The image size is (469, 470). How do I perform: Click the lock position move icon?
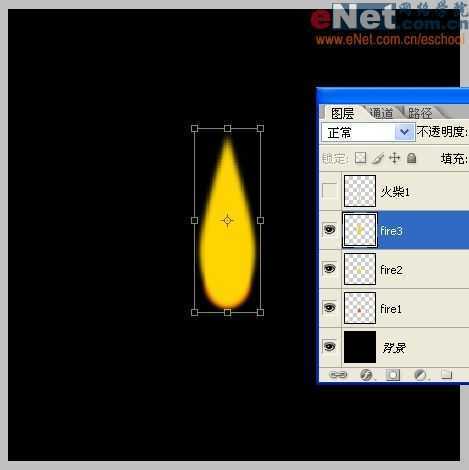(x=395, y=158)
